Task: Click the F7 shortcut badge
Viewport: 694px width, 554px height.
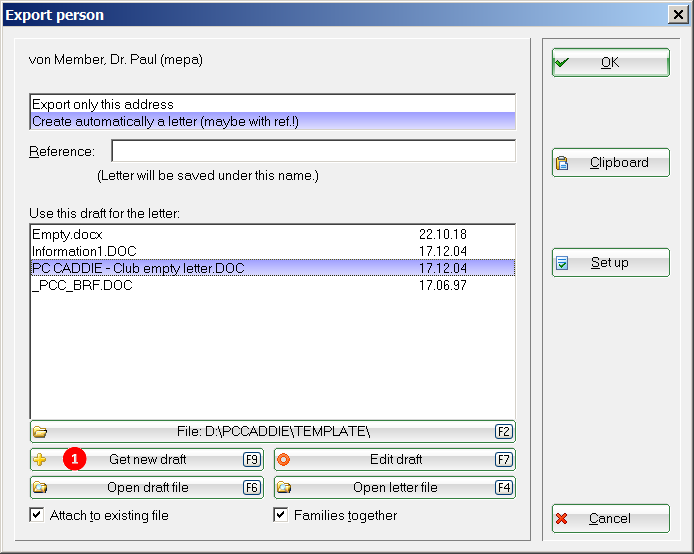Action: point(504,460)
